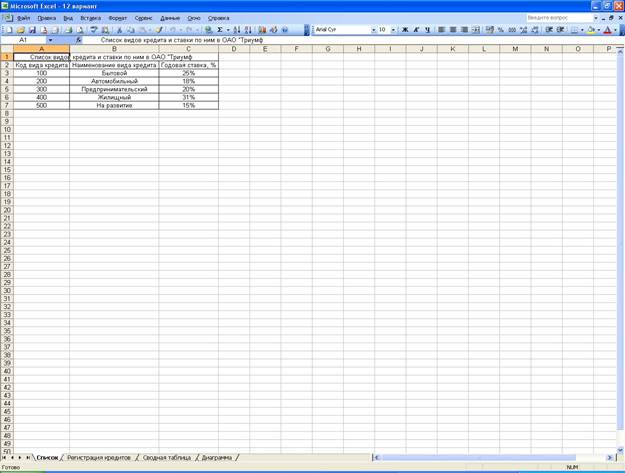Click the AutoSum sigma icon

220,30
